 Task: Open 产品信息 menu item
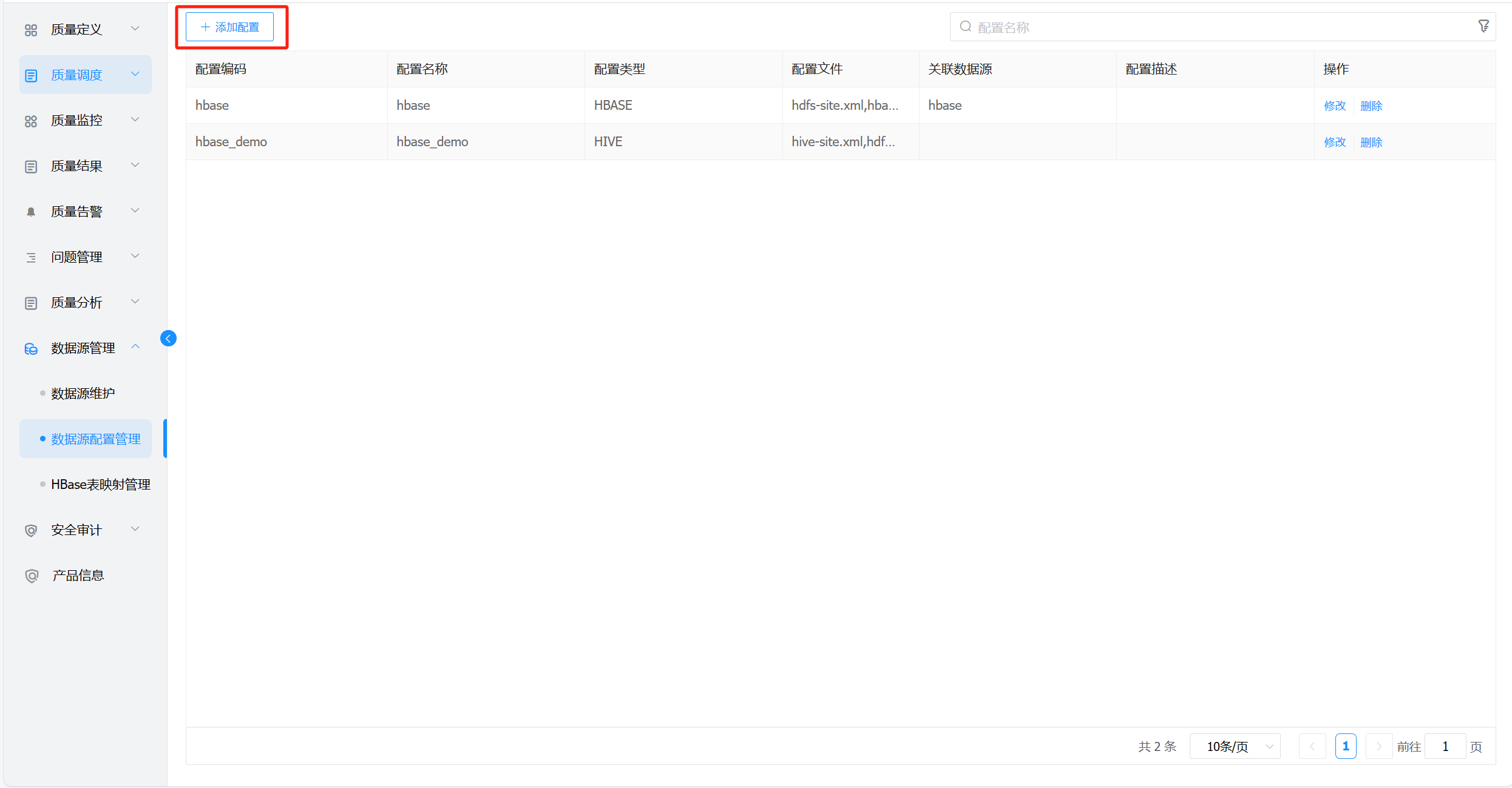[78, 575]
